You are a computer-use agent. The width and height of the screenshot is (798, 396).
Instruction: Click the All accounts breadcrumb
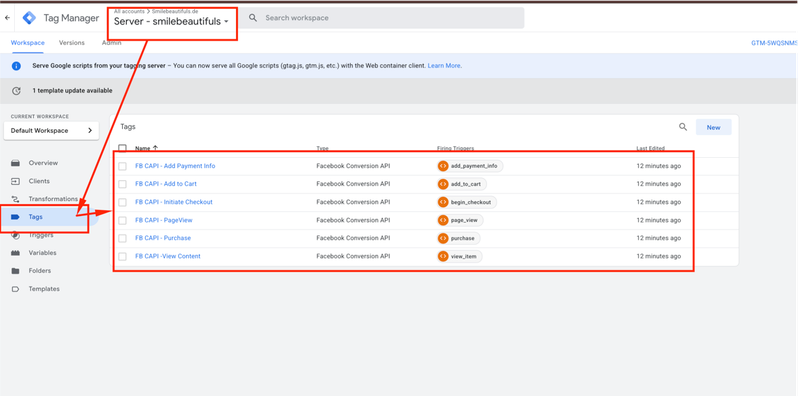tap(129, 11)
